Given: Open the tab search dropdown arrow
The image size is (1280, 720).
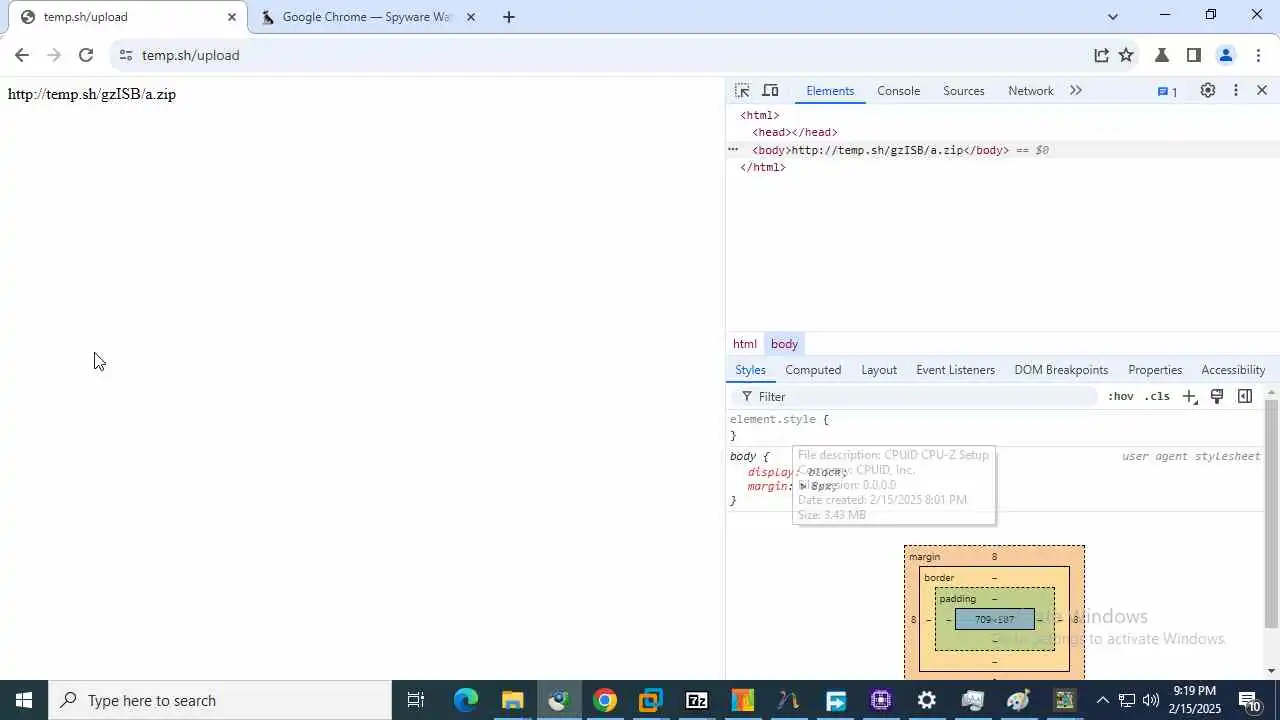Looking at the screenshot, I should pos(1112,16).
